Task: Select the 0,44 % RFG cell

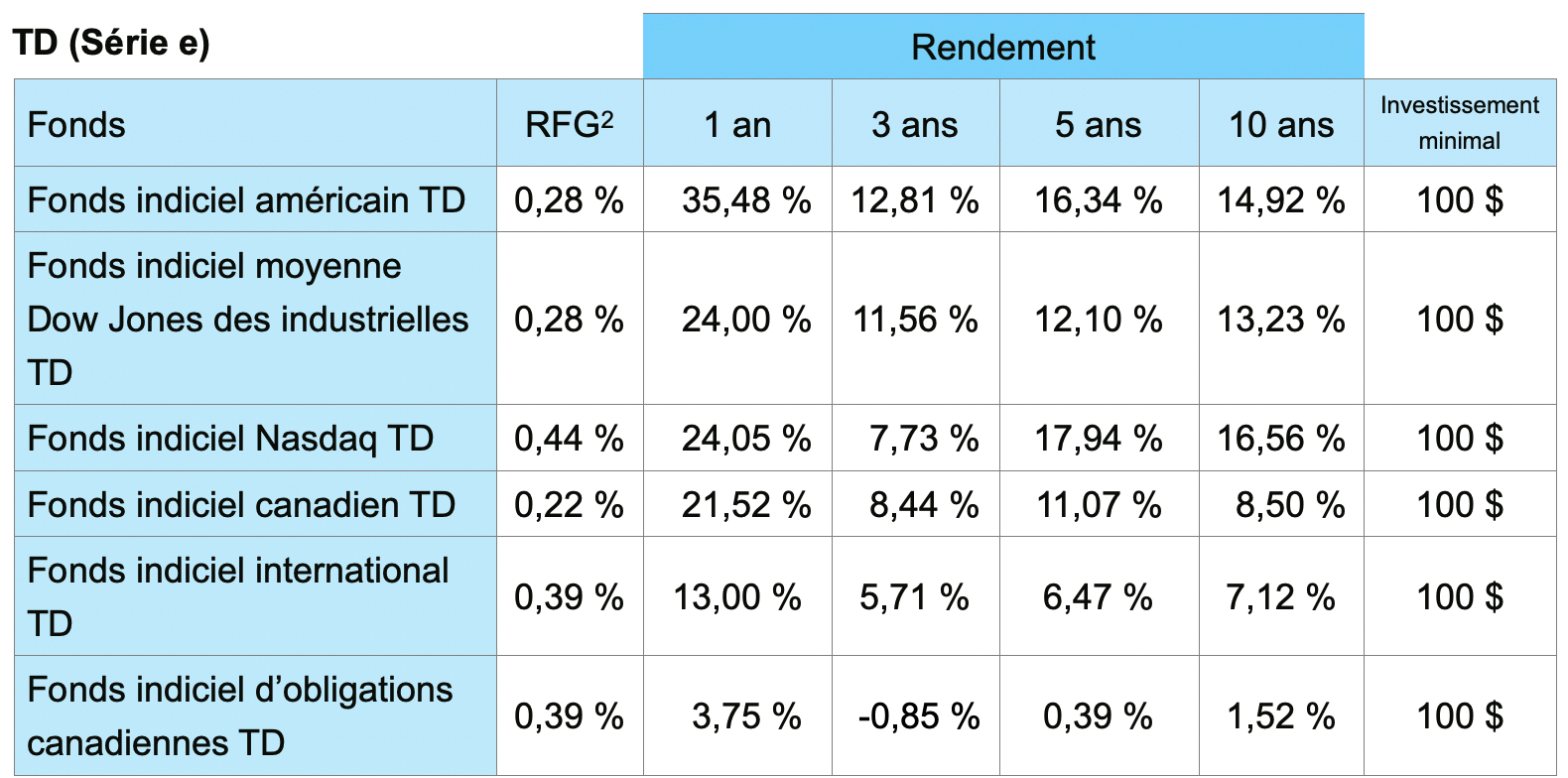Action: (569, 438)
